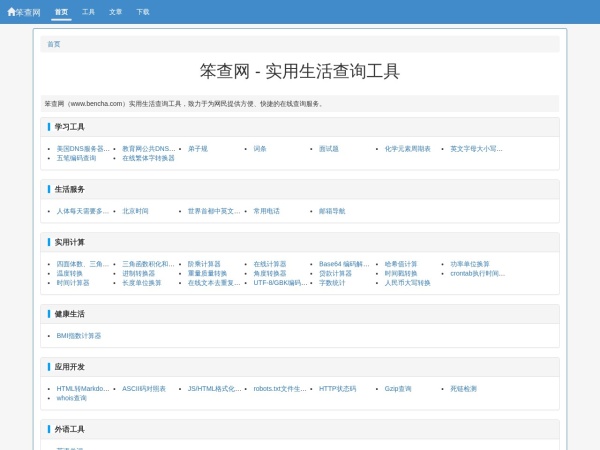Open the 下载 navigation menu item

coord(143,12)
